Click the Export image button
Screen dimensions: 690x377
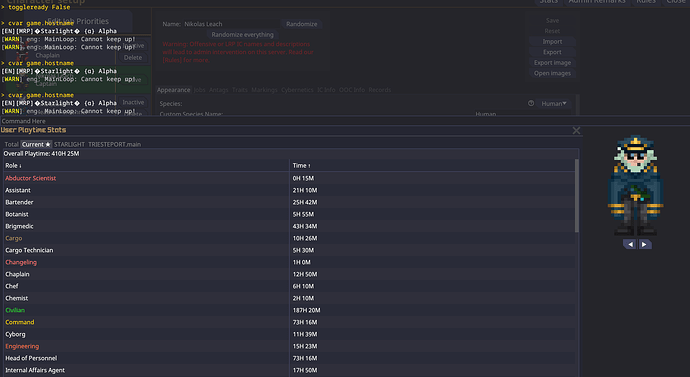point(552,63)
